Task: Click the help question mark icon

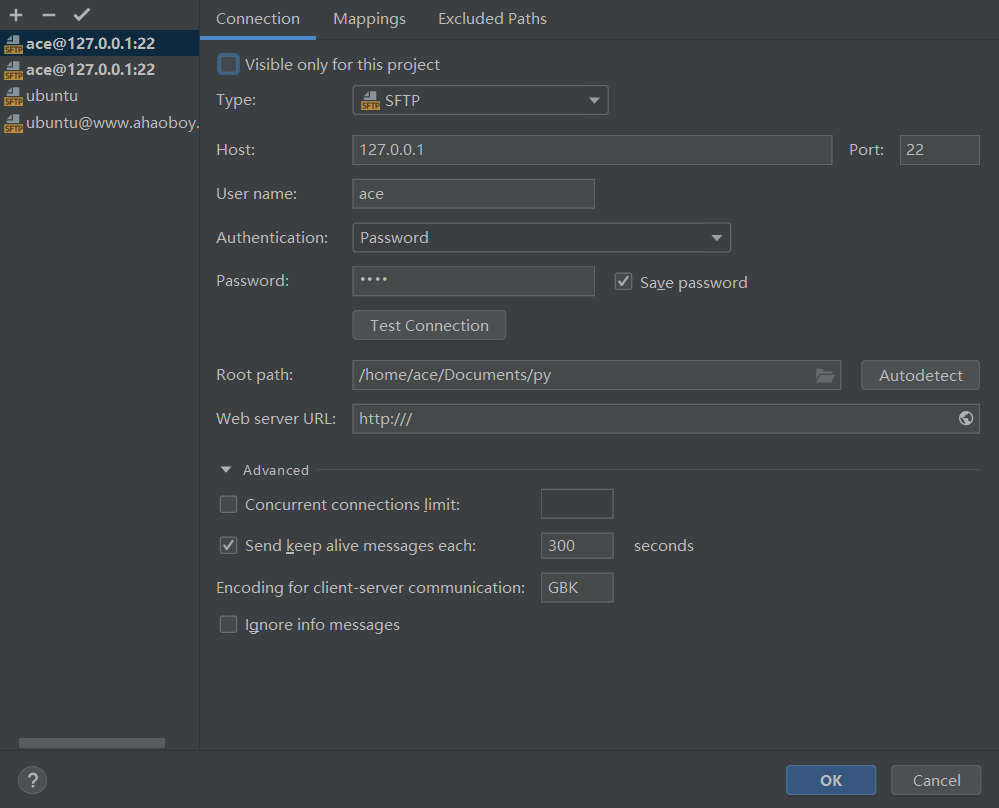Action: 32,780
